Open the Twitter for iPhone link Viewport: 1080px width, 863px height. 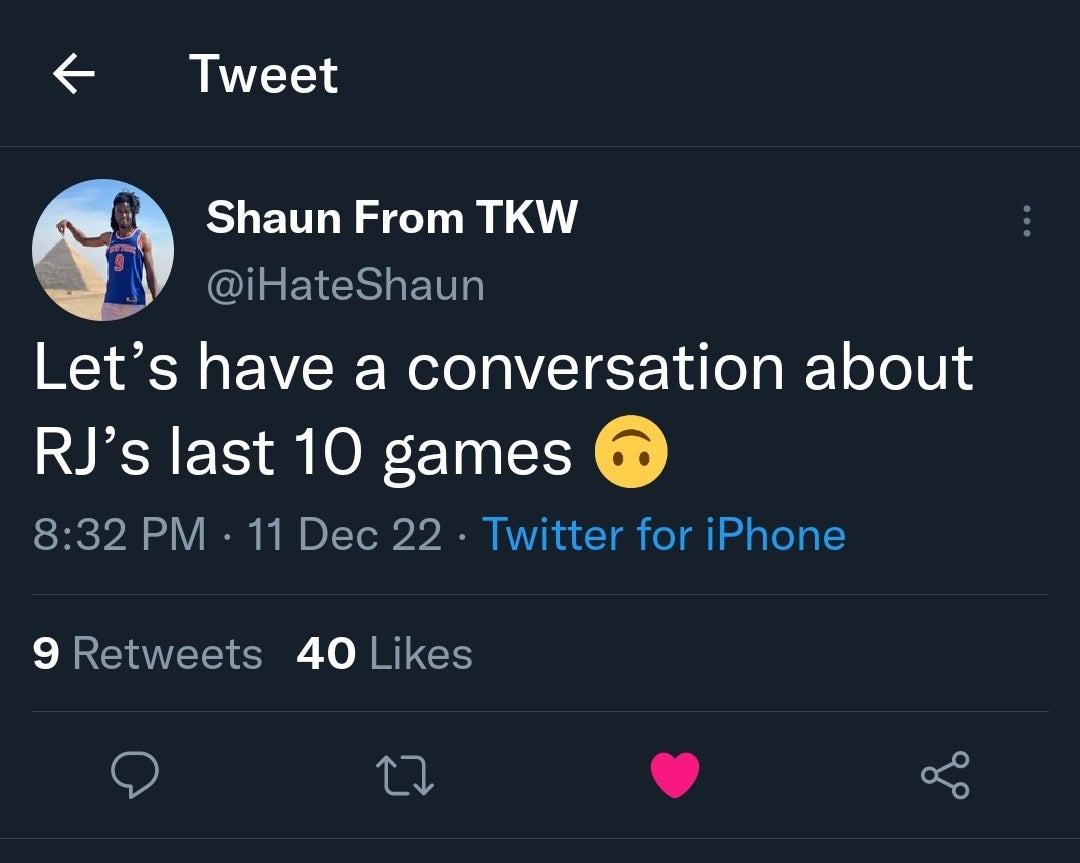[664, 534]
